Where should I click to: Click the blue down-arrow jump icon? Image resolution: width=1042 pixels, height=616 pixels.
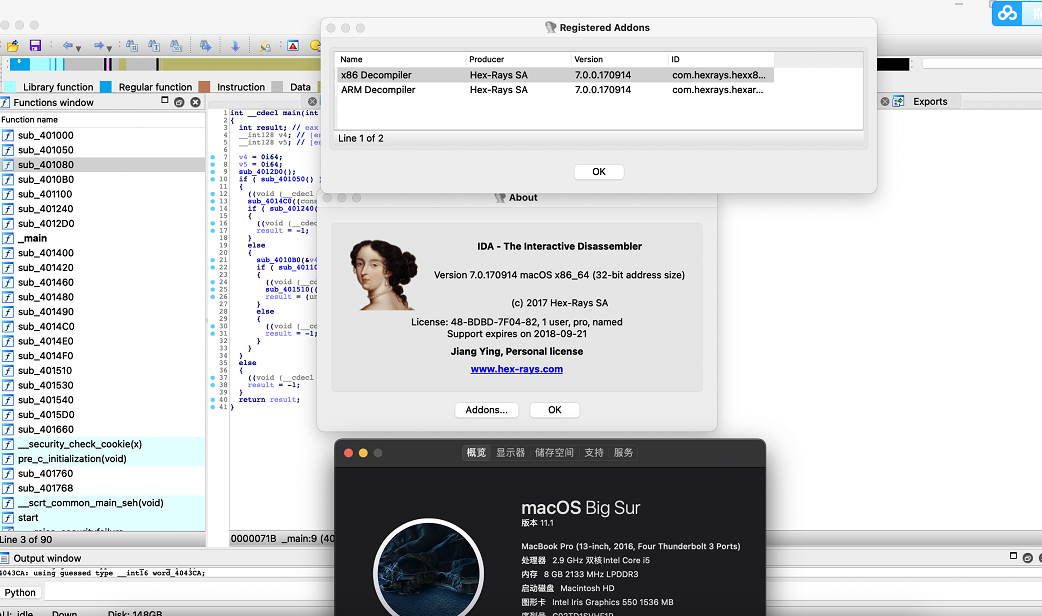coord(235,46)
